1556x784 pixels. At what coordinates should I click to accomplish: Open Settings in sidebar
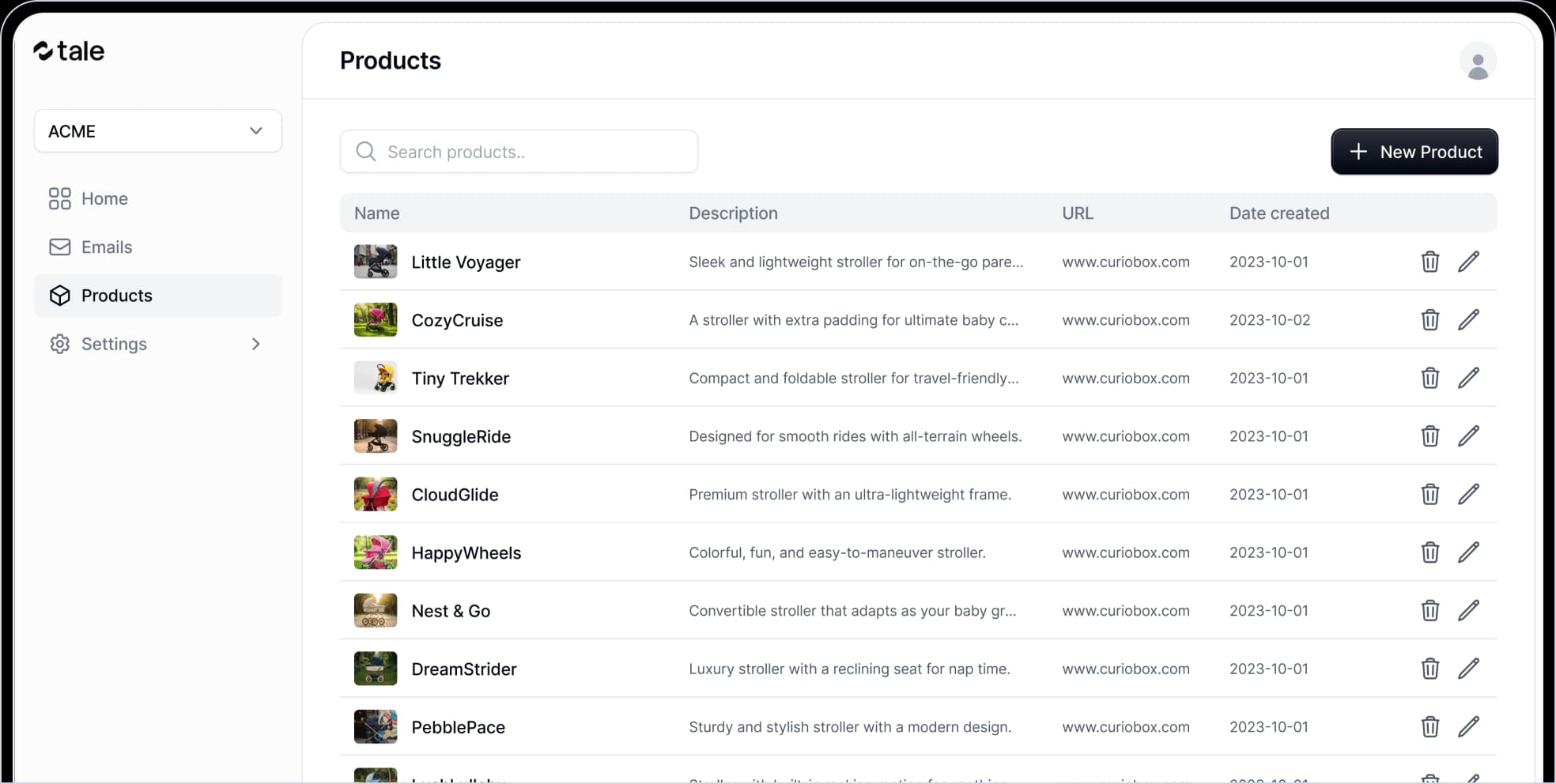pos(158,344)
